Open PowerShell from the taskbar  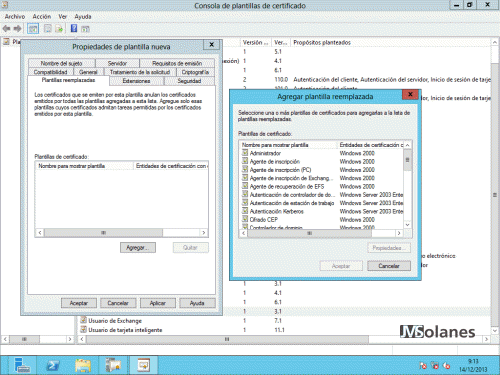[x=53, y=365]
